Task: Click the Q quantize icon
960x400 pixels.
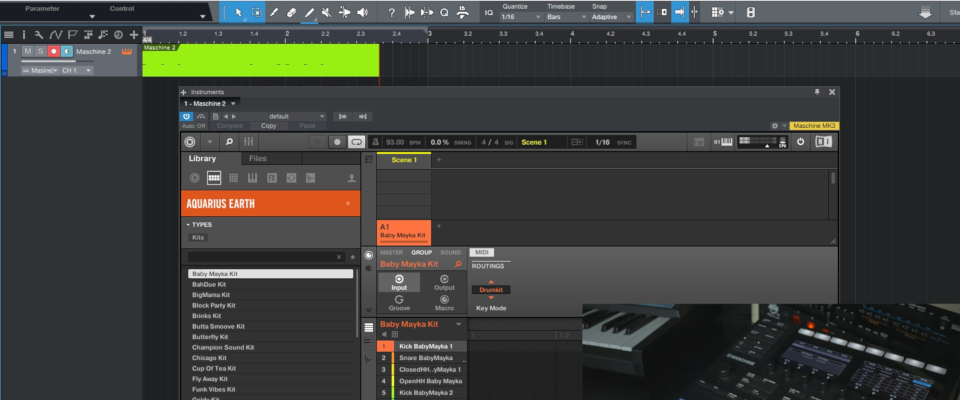Action: pyautogui.click(x=444, y=12)
